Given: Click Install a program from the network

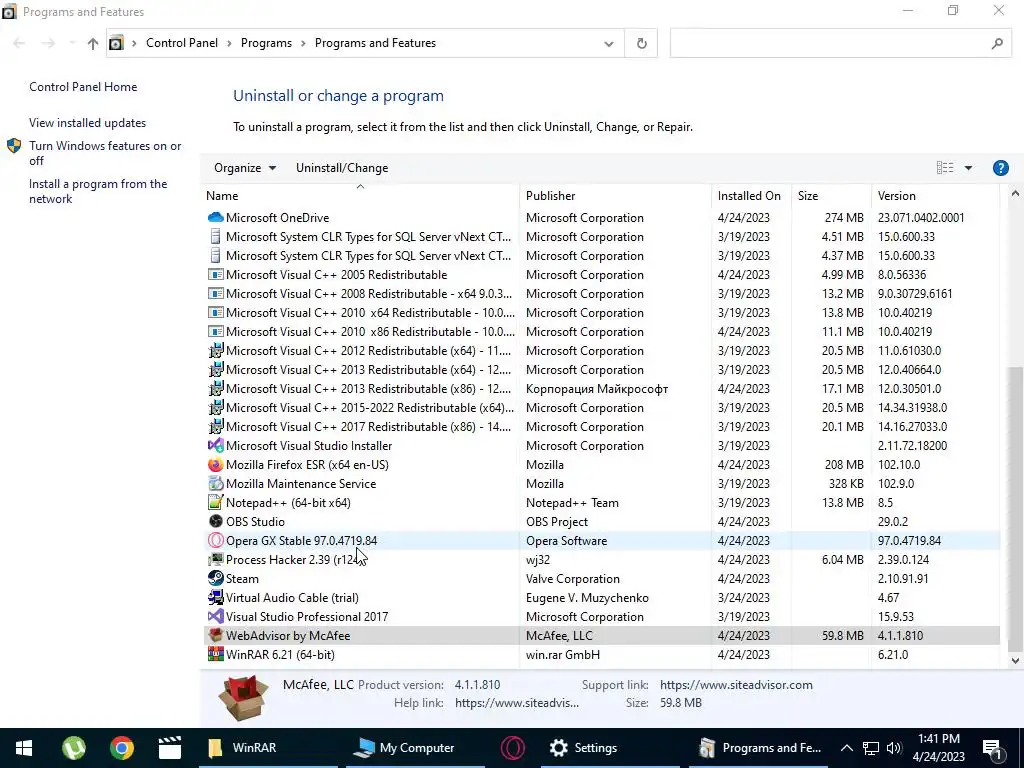Looking at the screenshot, I should (x=98, y=191).
